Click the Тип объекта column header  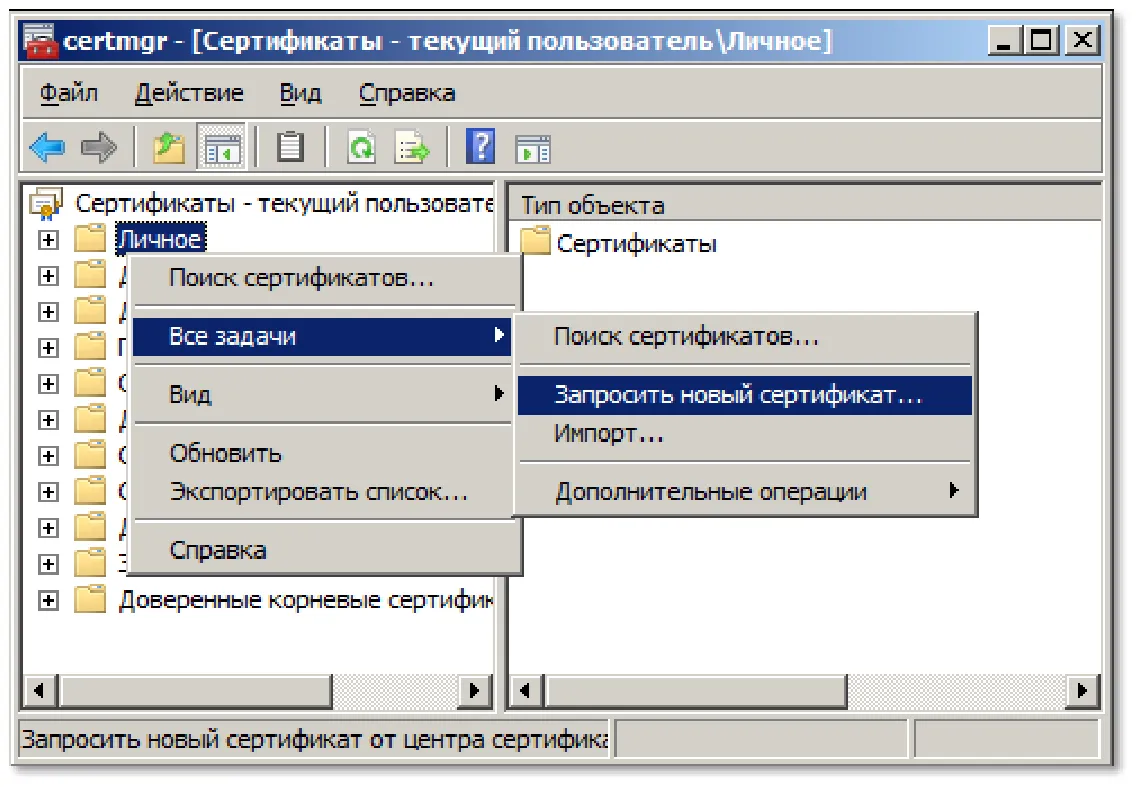coord(804,205)
